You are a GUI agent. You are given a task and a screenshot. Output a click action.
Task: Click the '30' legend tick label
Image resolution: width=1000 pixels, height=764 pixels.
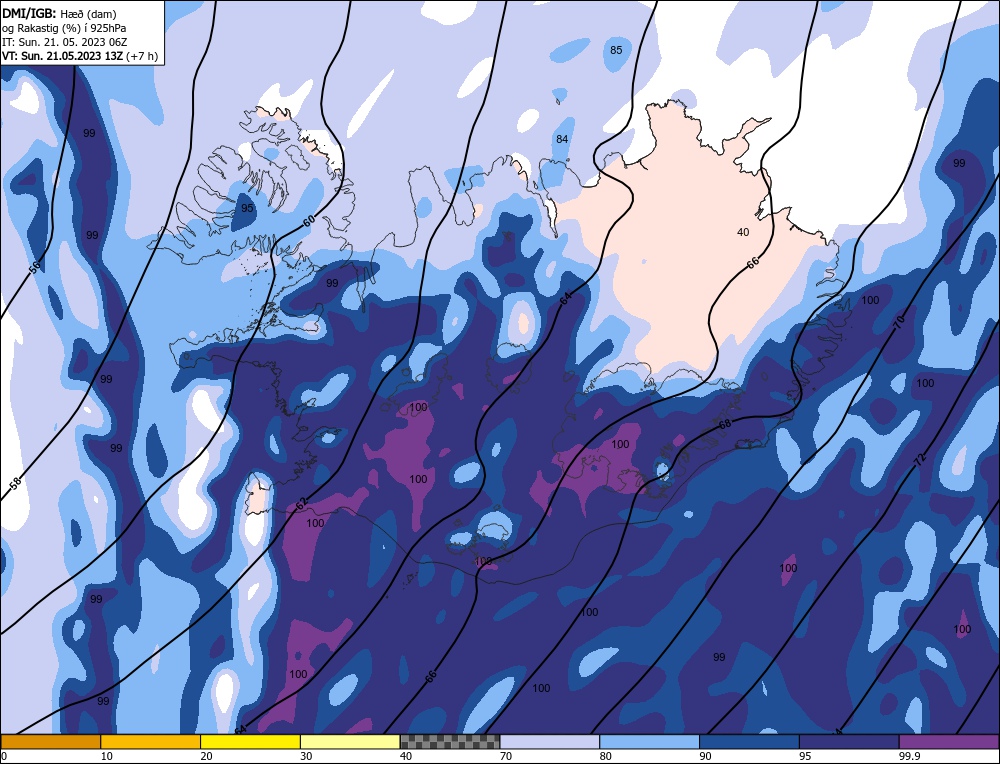(306, 756)
